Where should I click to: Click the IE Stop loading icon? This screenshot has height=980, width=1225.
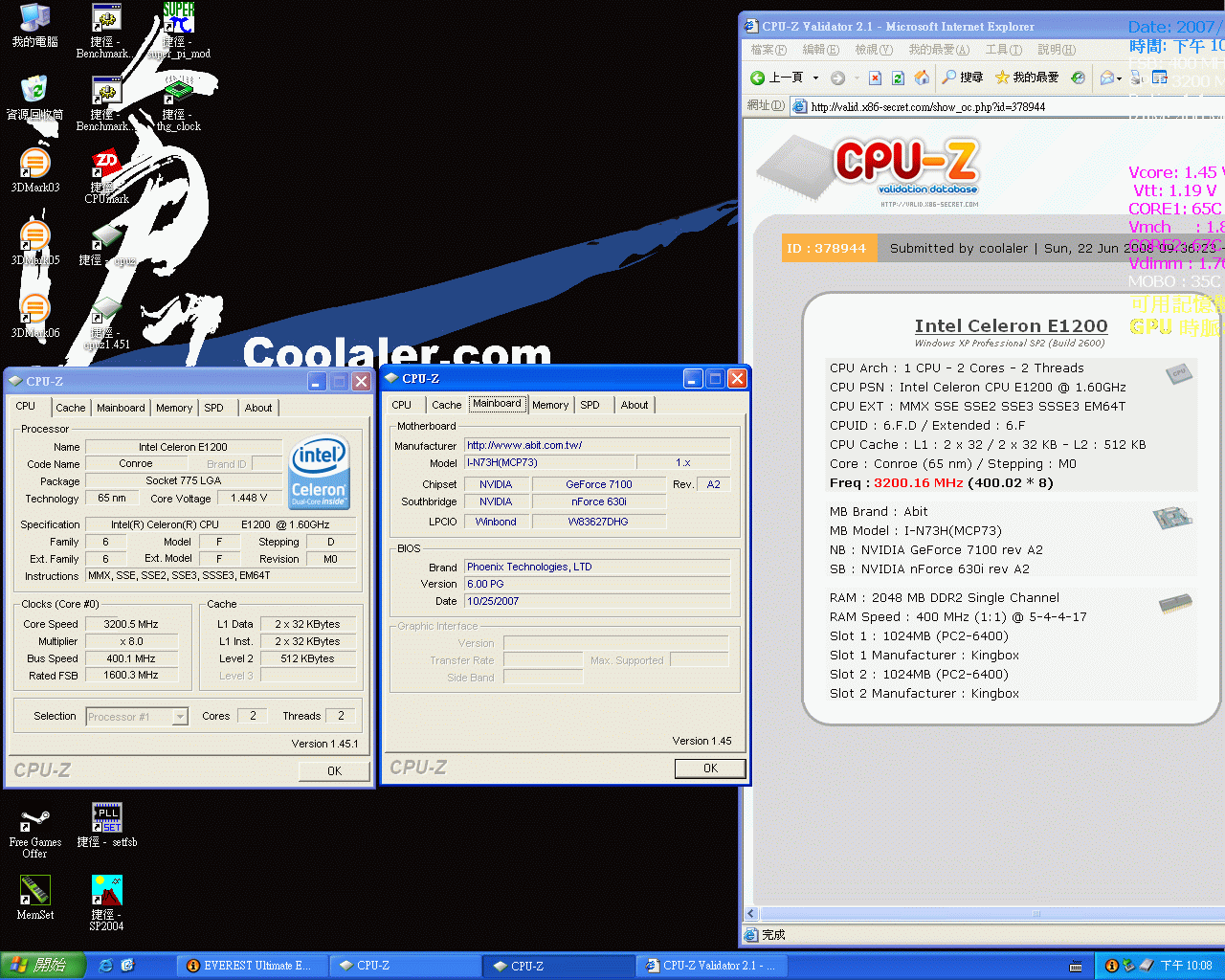tap(875, 78)
